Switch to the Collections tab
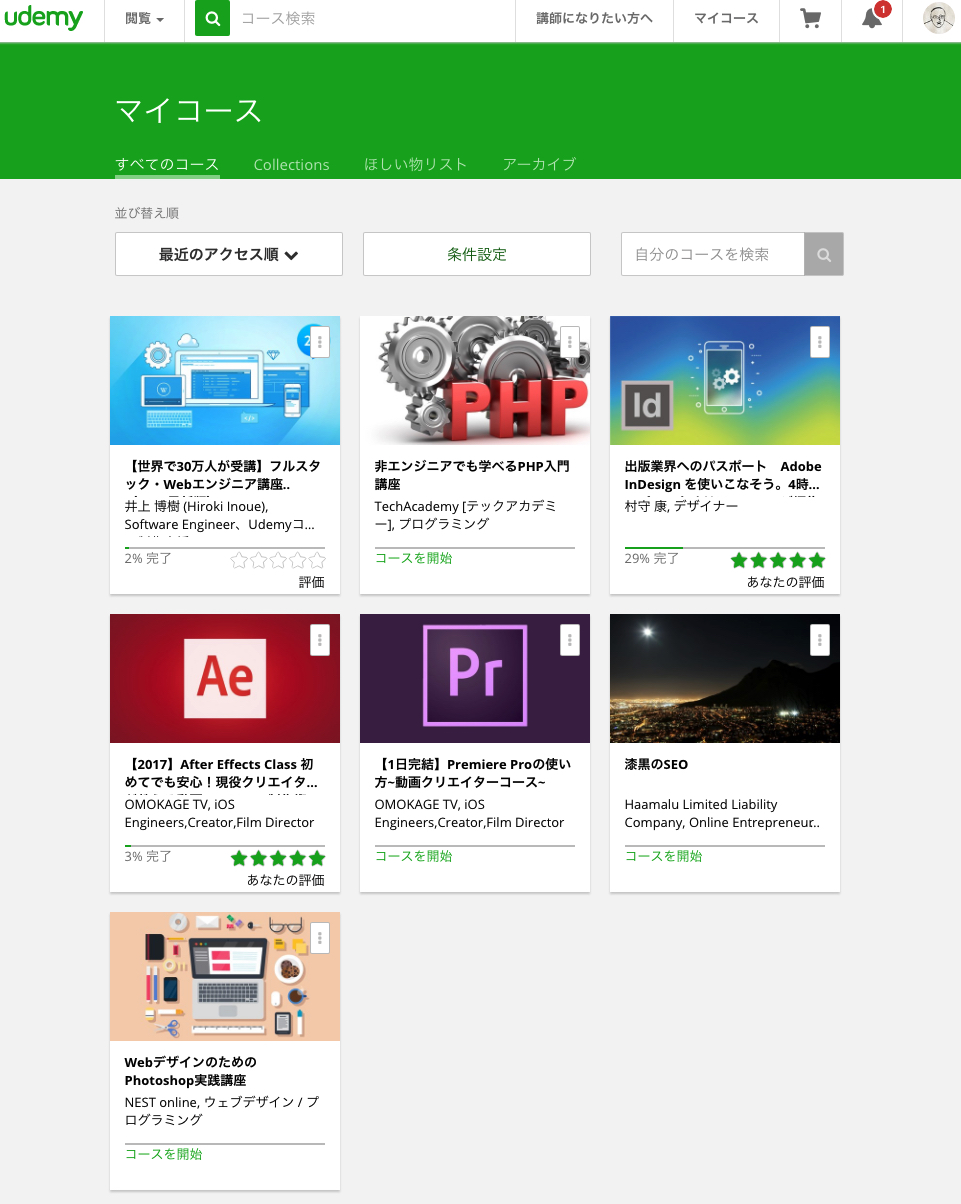 tap(291, 165)
